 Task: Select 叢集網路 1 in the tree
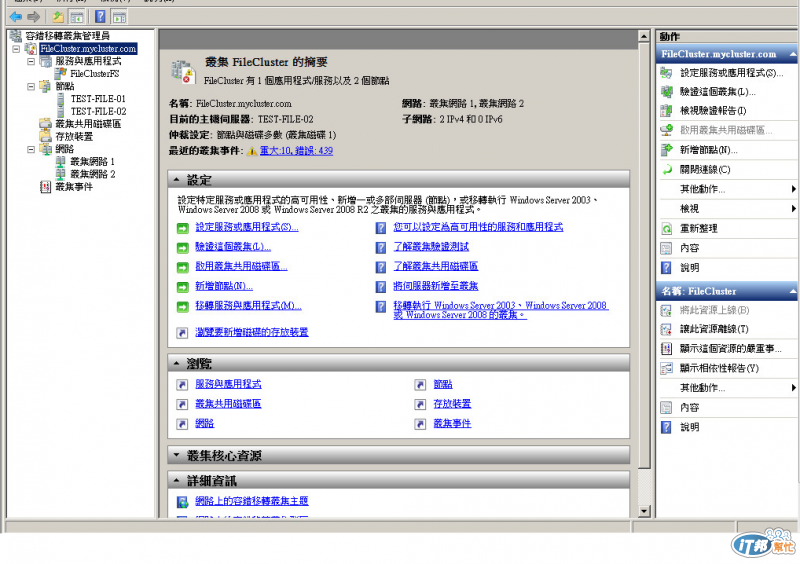pos(92,162)
